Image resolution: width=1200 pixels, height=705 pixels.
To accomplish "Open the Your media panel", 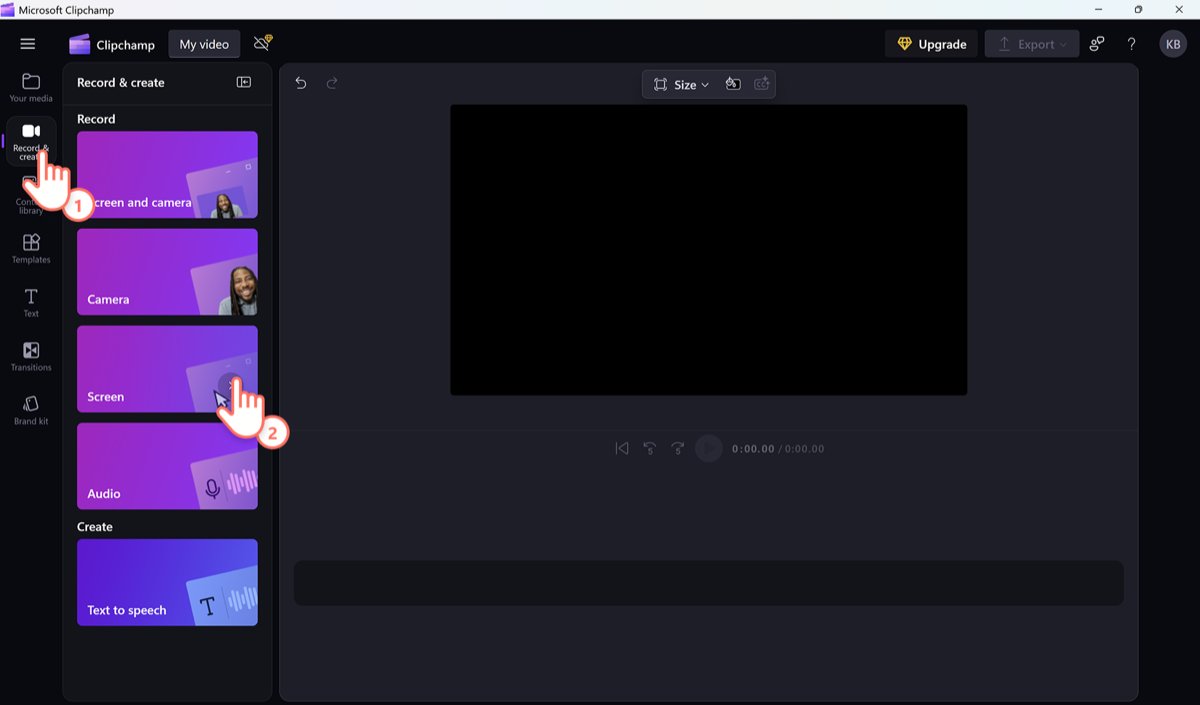I will (x=30, y=87).
